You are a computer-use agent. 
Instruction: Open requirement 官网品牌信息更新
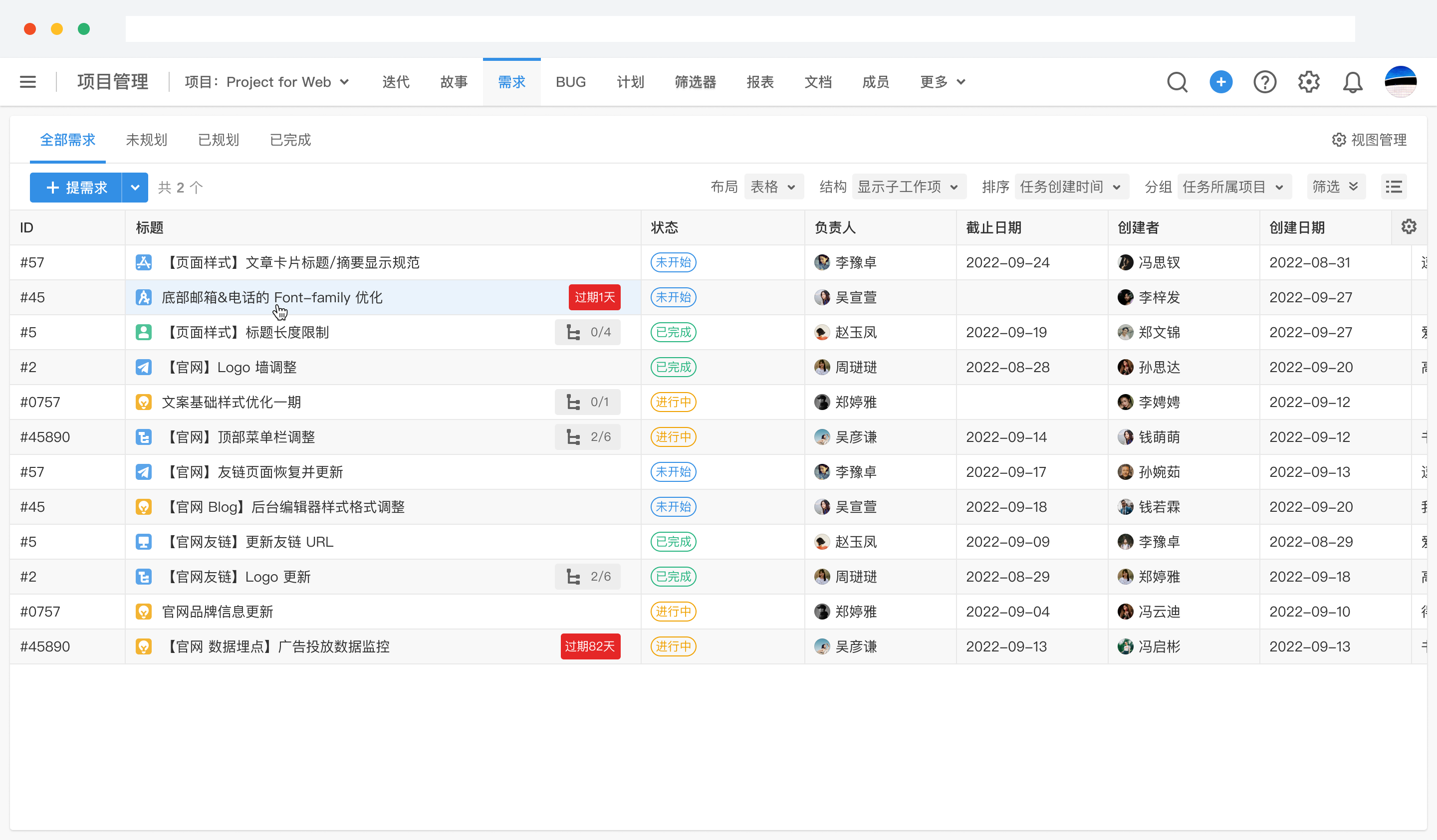point(217,611)
